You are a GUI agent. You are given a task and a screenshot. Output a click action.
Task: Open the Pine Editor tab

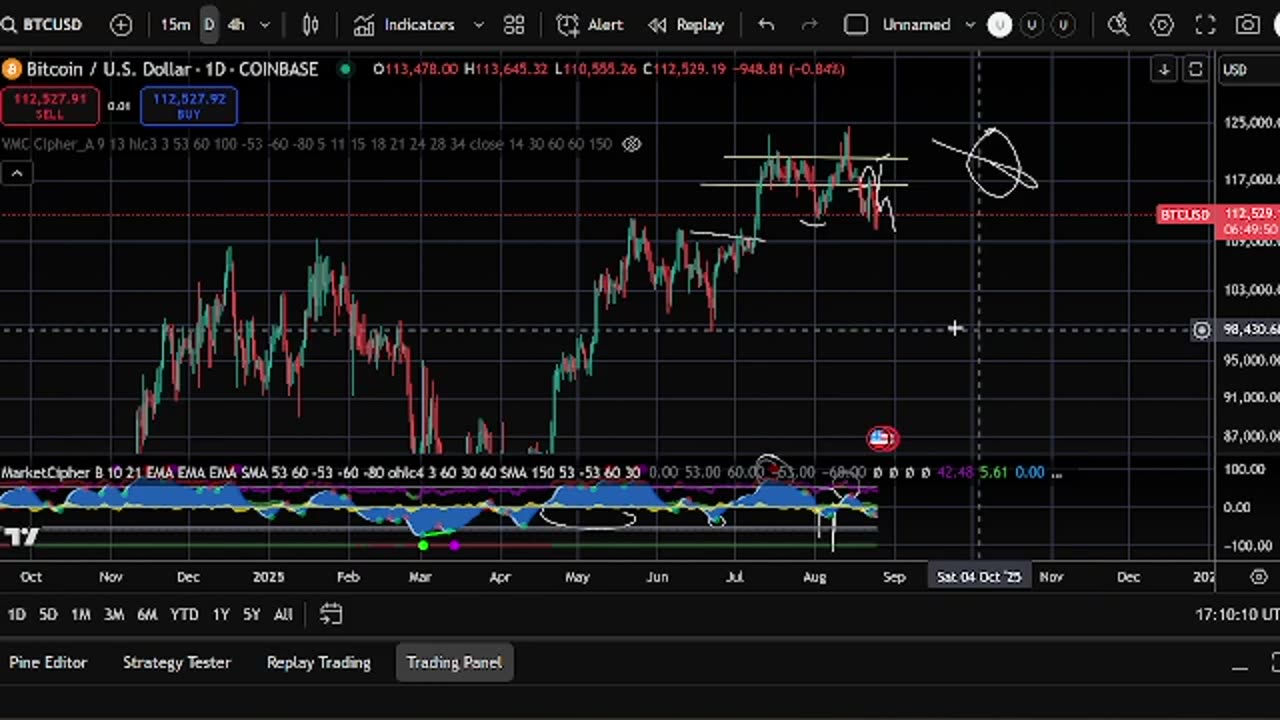pyautogui.click(x=48, y=663)
